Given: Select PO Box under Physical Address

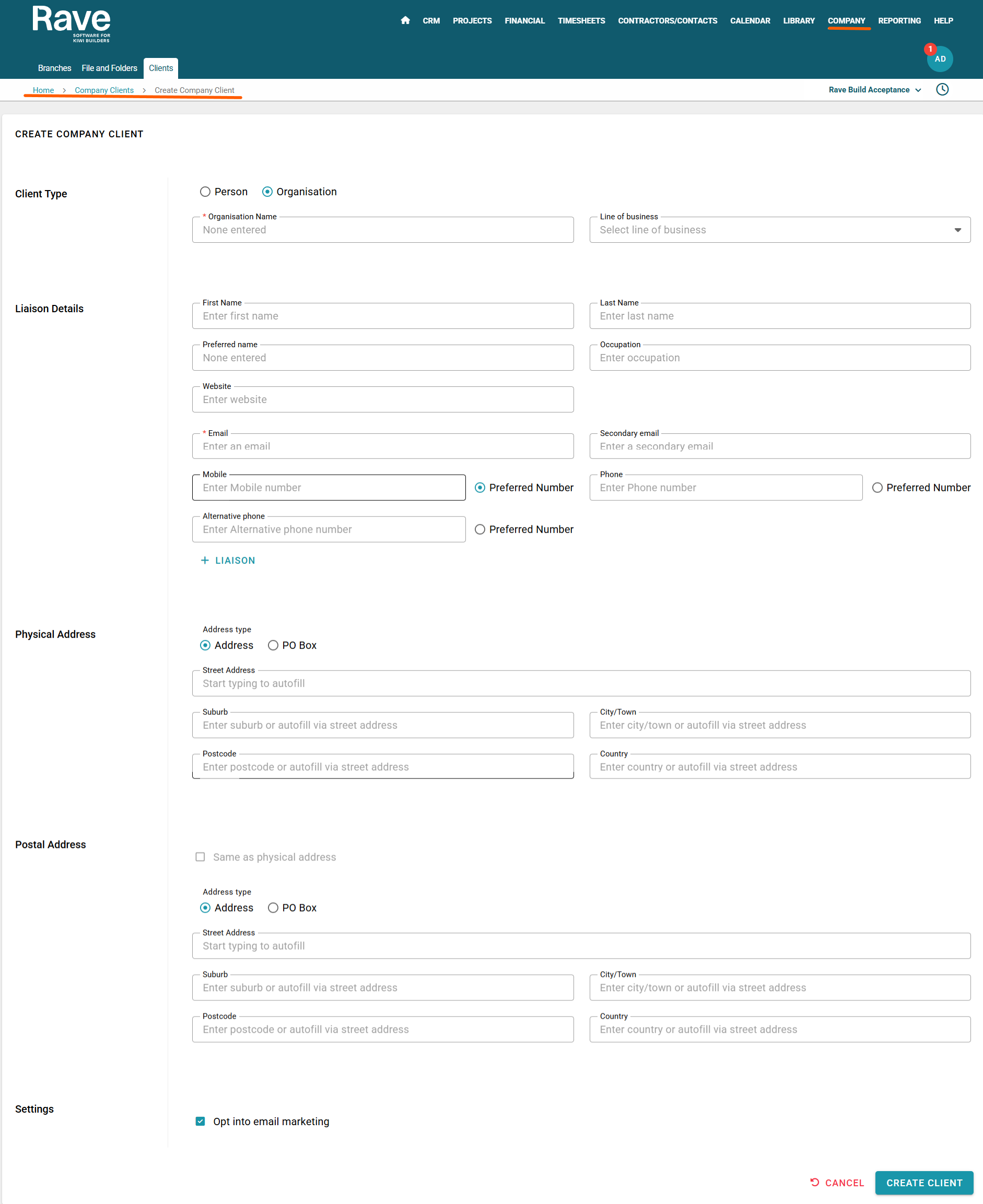Looking at the screenshot, I should point(273,645).
